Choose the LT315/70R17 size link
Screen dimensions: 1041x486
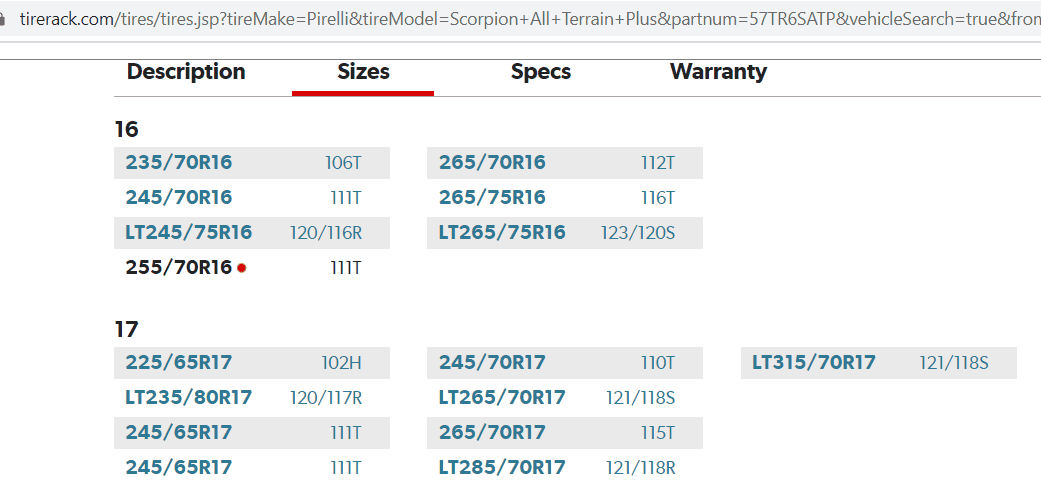(814, 363)
